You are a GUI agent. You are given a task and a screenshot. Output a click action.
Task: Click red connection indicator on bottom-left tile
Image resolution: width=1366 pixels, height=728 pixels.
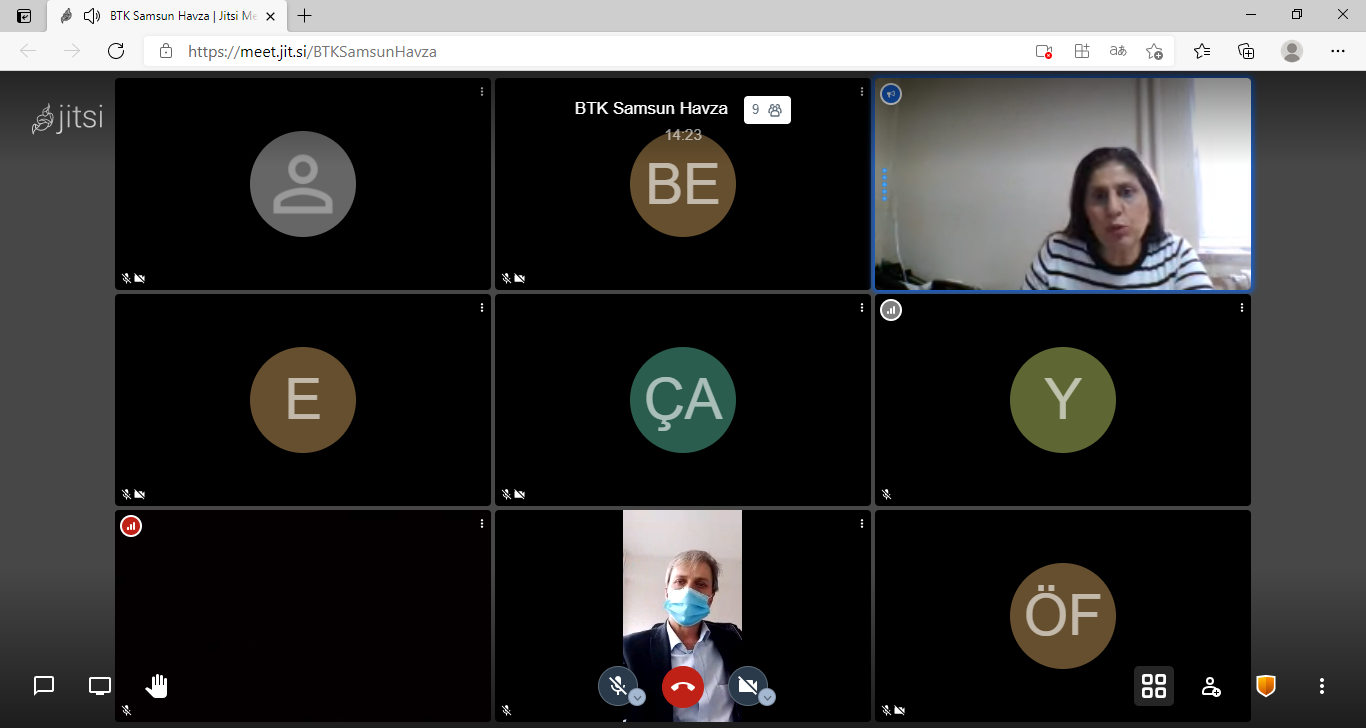click(x=131, y=526)
